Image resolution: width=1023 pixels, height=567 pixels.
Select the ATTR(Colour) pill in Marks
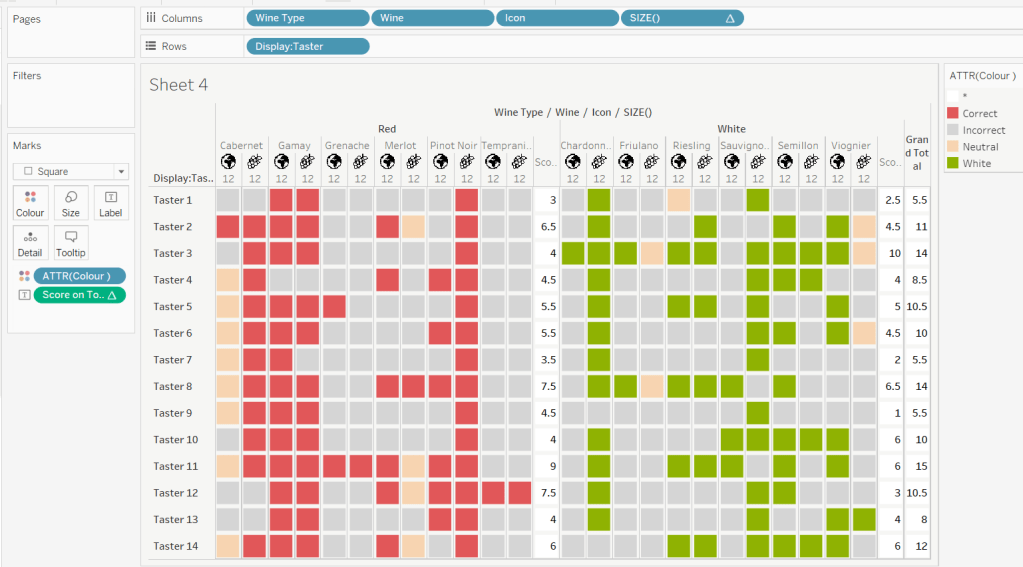[79, 276]
